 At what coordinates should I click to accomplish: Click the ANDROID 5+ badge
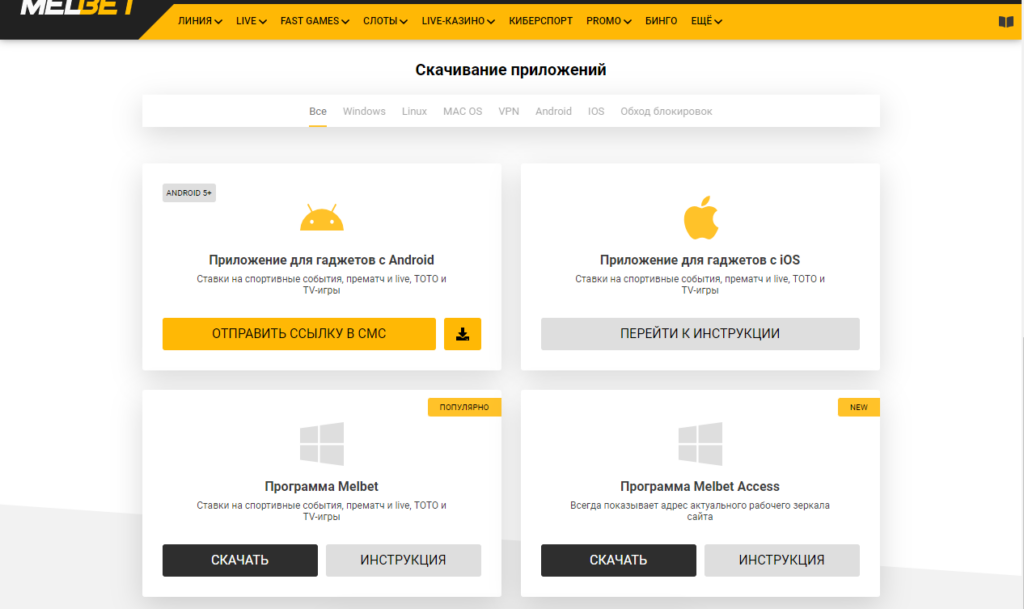pos(189,193)
